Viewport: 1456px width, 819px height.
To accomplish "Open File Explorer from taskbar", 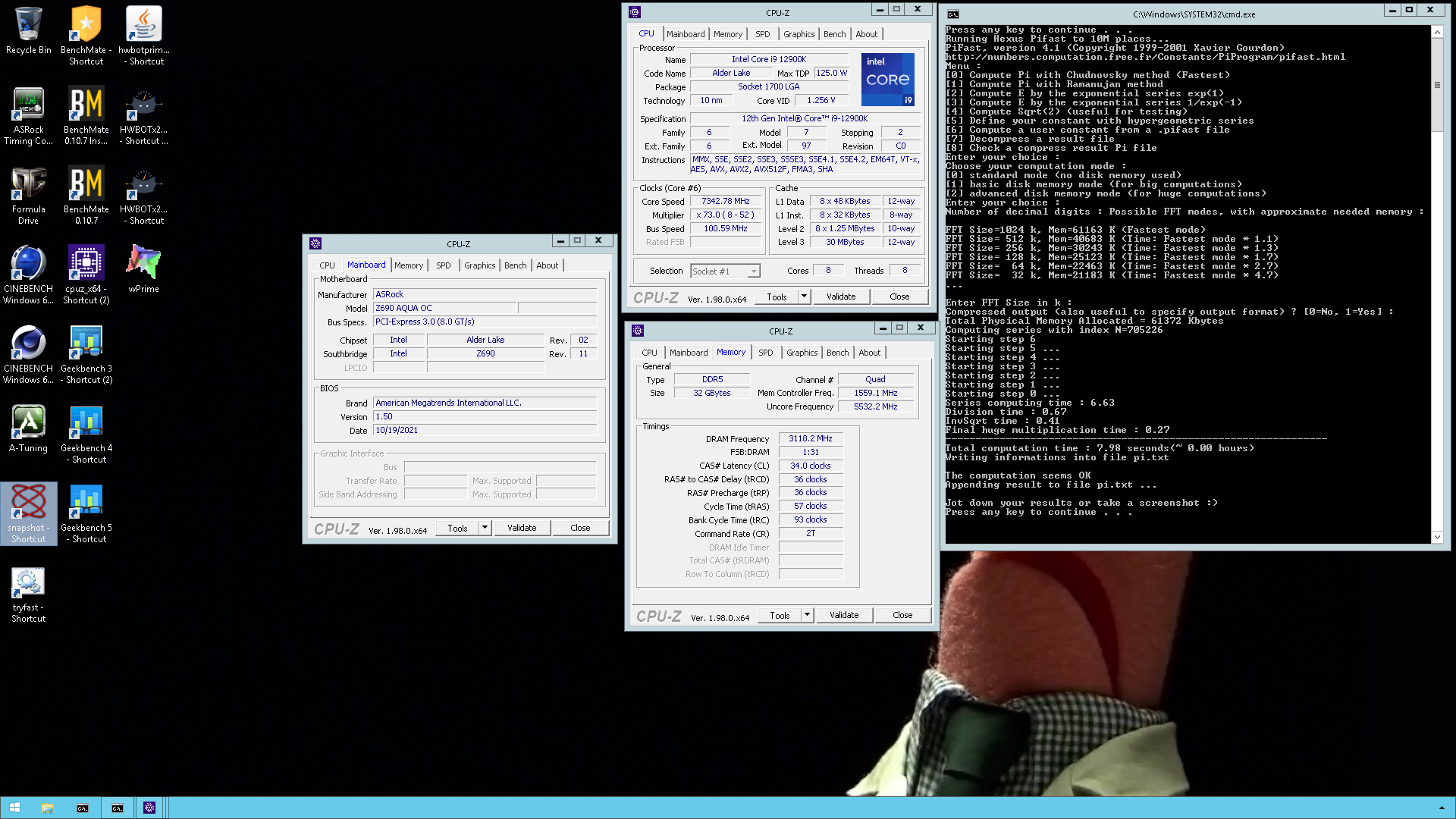I will (48, 808).
